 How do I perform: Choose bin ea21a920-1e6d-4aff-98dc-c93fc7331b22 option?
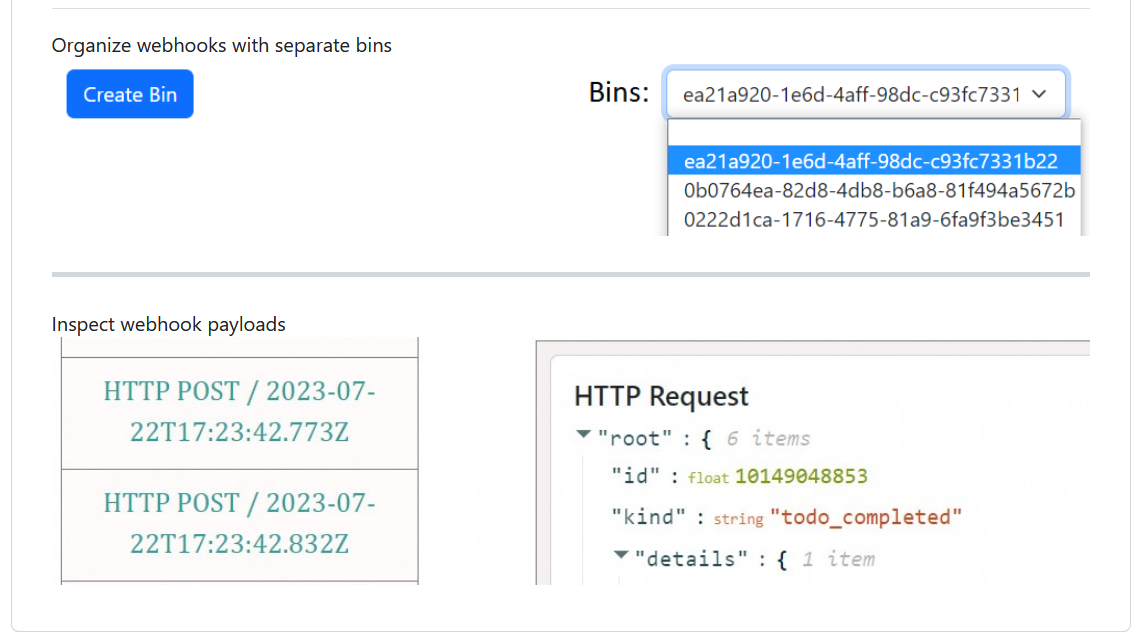pyautogui.click(x=874, y=161)
